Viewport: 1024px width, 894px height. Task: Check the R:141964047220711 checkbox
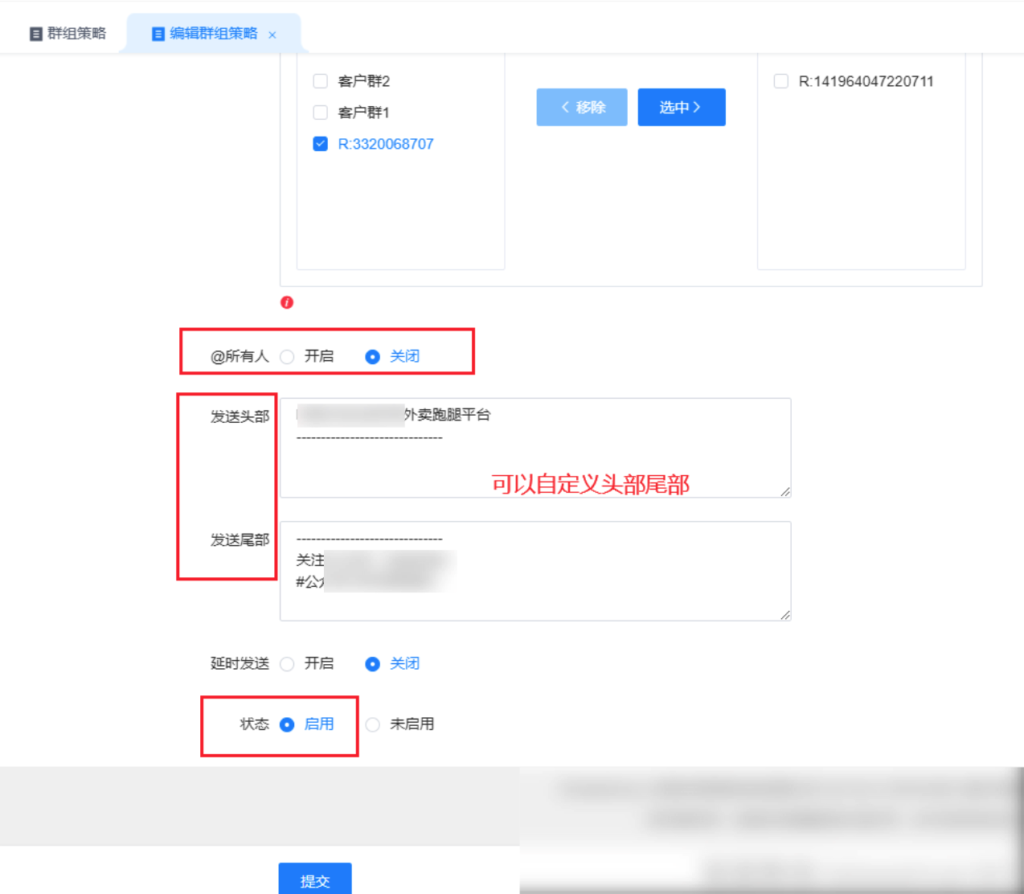(x=781, y=81)
